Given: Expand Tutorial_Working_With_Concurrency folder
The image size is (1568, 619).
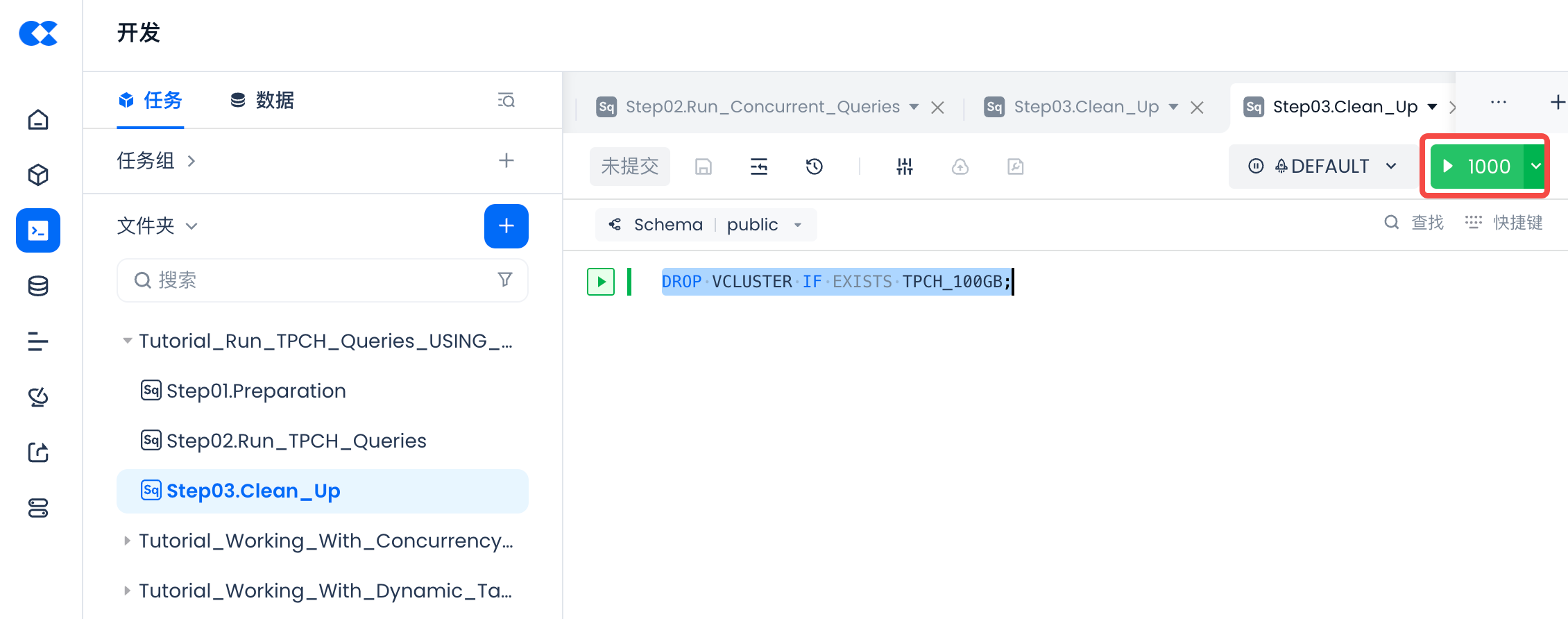Looking at the screenshot, I should pos(127,541).
